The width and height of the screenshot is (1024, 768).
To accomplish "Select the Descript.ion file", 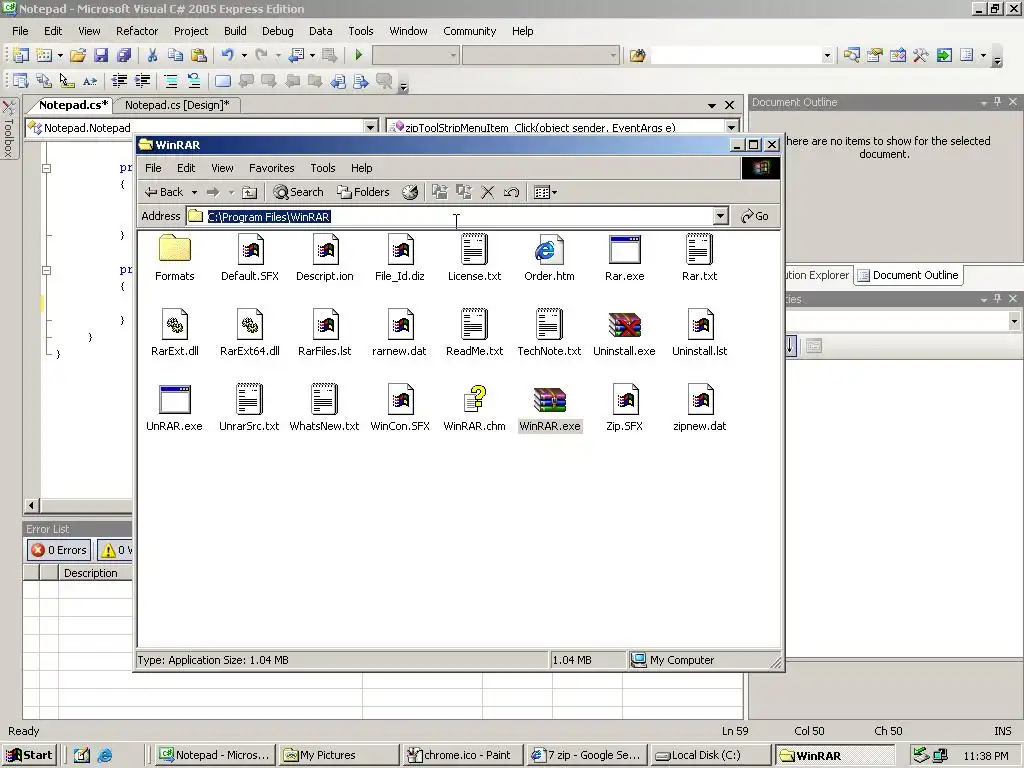I will [x=325, y=258].
